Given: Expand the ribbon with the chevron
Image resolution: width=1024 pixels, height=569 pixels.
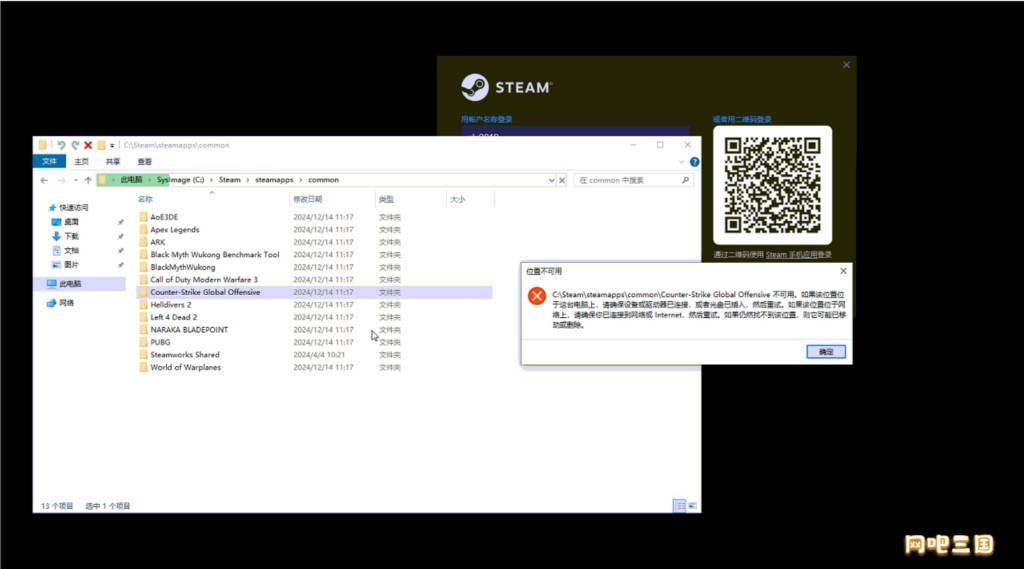Looking at the screenshot, I should [x=681, y=161].
